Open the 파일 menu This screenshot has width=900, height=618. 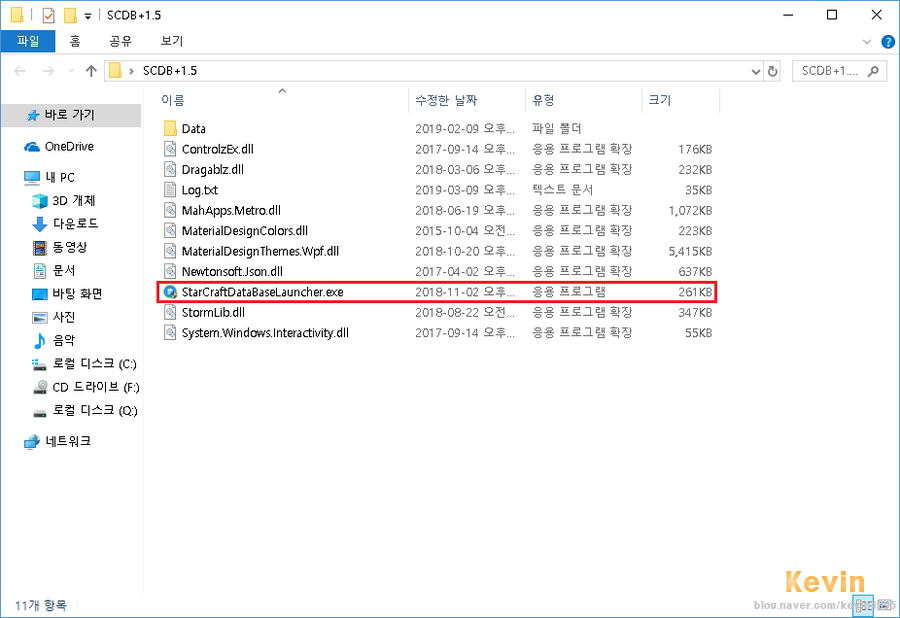point(27,41)
